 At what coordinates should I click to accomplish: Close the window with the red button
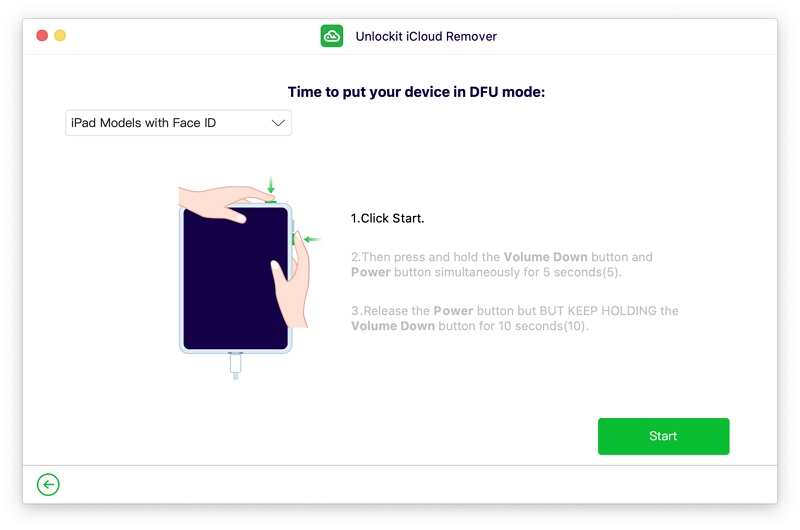coord(42,35)
